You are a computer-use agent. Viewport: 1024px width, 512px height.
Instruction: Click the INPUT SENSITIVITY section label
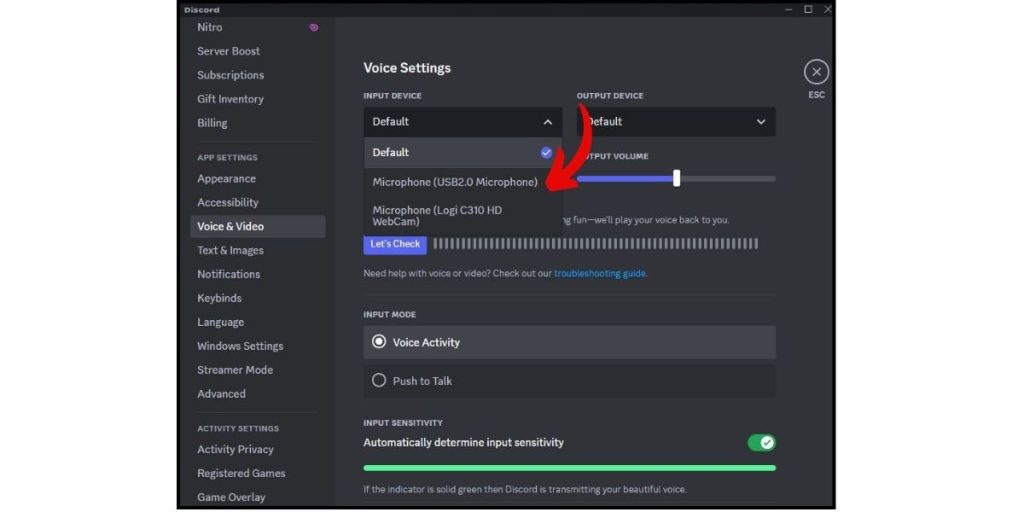(403, 423)
